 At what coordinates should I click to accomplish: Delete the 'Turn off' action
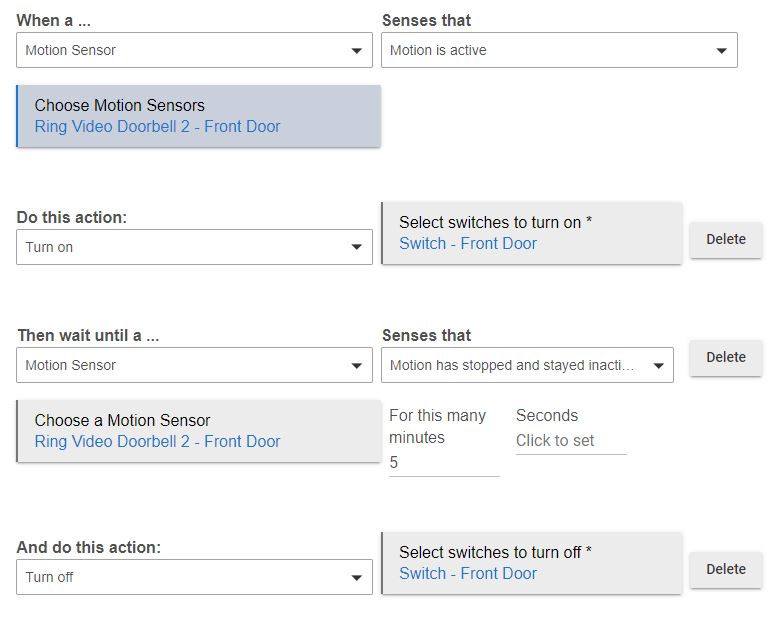pyautogui.click(x=726, y=570)
